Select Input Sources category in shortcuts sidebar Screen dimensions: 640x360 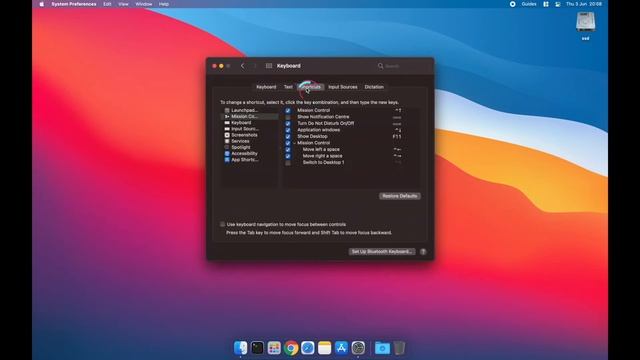tap(250, 129)
